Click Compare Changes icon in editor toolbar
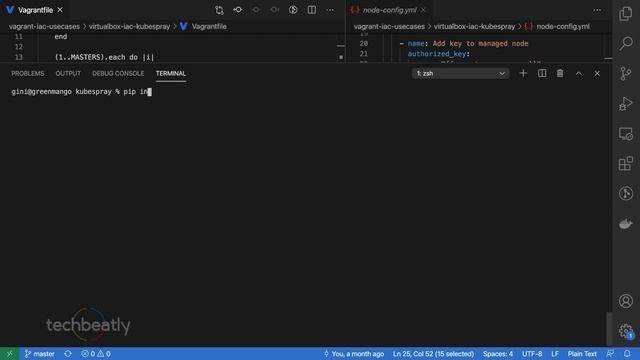This screenshot has width=640, height=360. (219, 10)
